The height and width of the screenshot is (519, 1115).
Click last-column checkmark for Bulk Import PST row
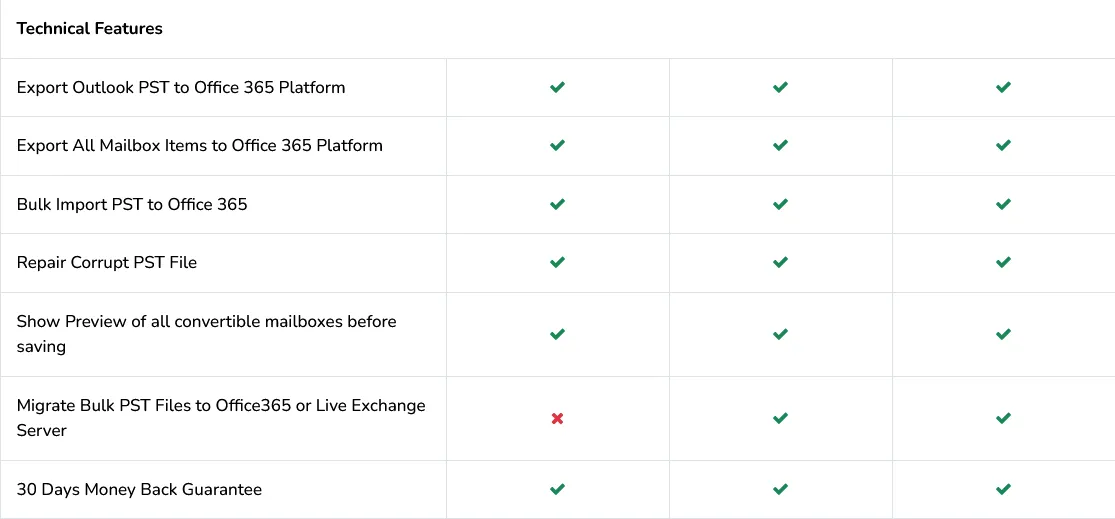1003,204
